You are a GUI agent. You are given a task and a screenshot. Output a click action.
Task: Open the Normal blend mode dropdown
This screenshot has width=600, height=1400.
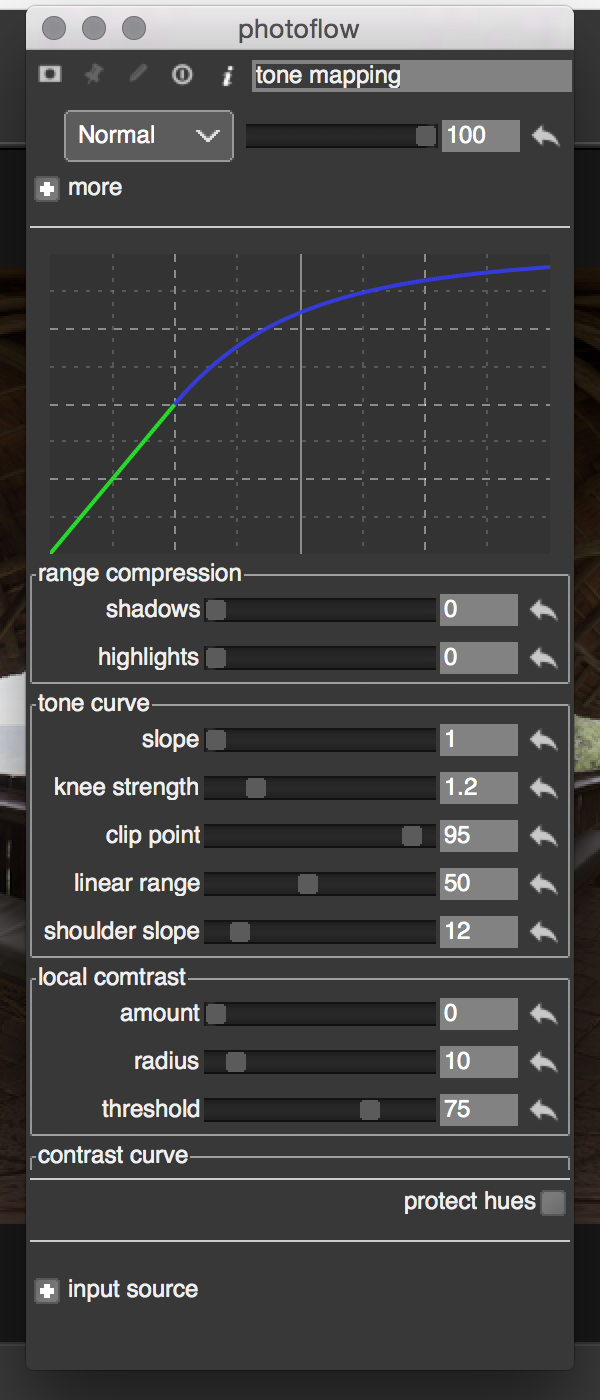point(149,136)
